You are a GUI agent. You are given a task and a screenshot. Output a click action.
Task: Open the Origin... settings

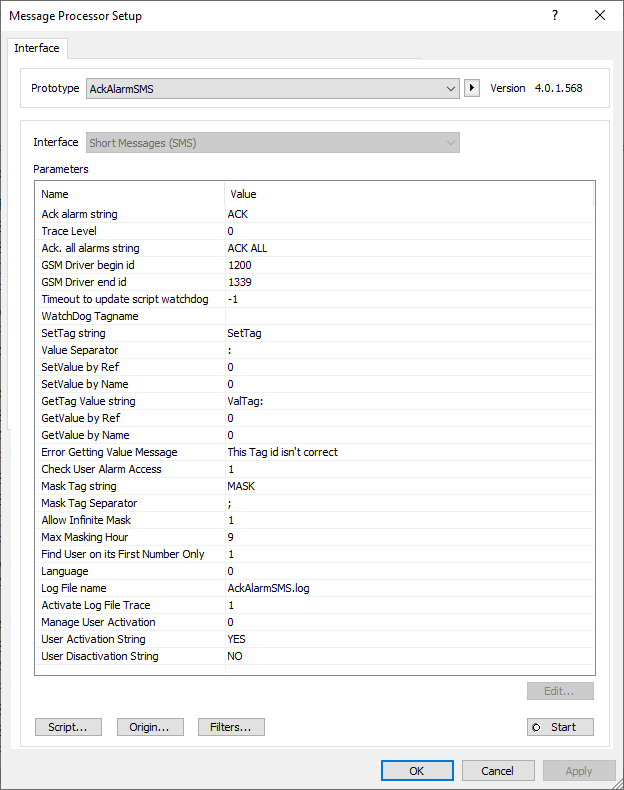[x=150, y=727]
